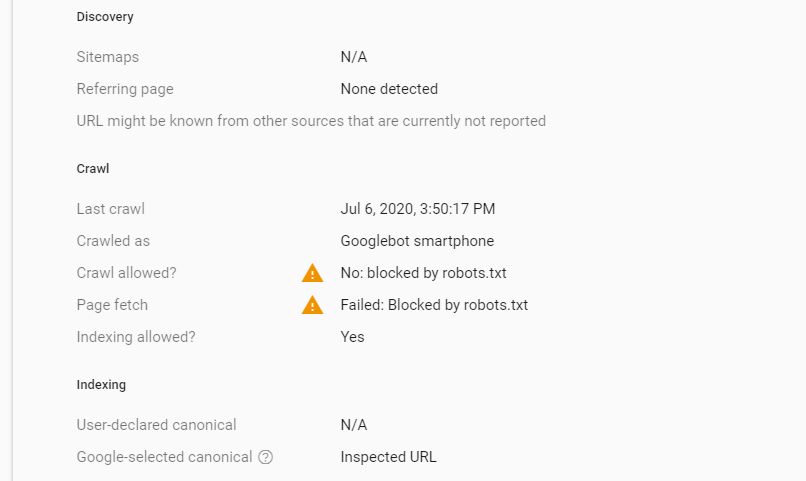Image resolution: width=806 pixels, height=481 pixels.
Task: Click the Last crawl label
Action: (111, 209)
